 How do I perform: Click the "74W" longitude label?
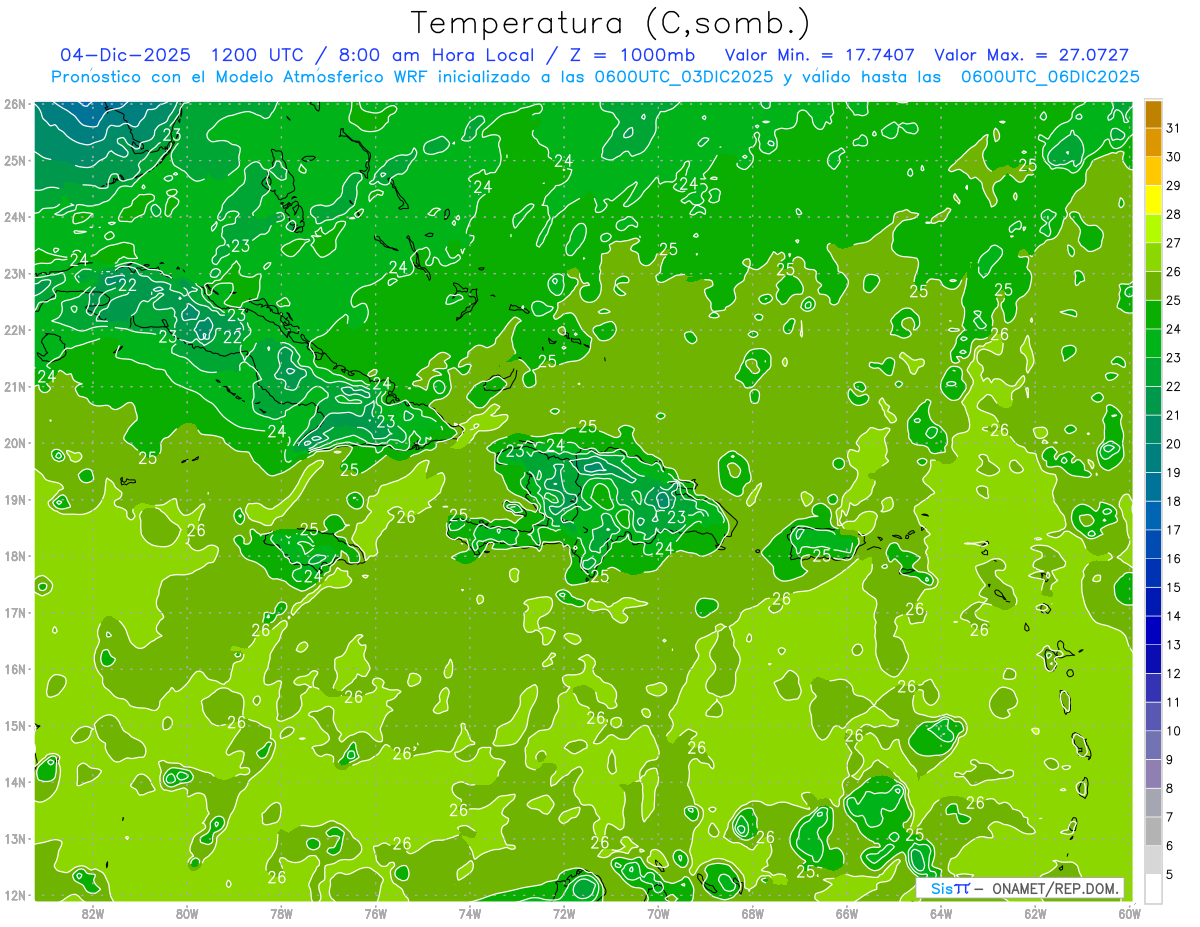point(470,912)
